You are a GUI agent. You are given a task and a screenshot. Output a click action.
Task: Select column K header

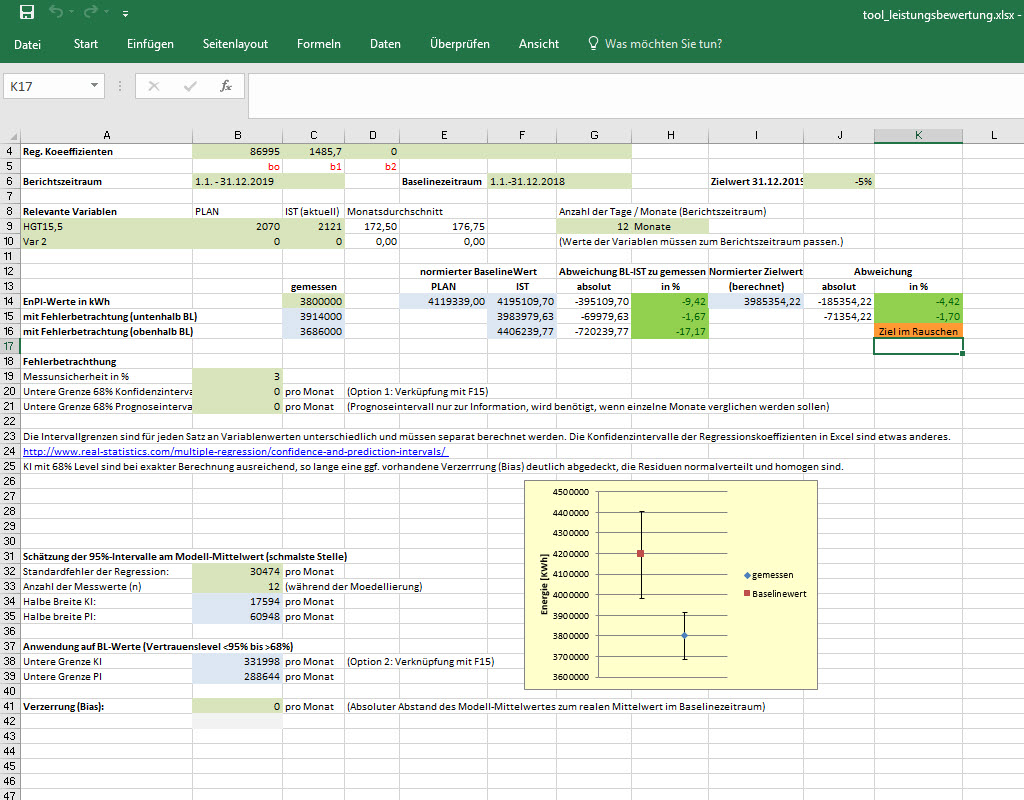tap(918, 134)
